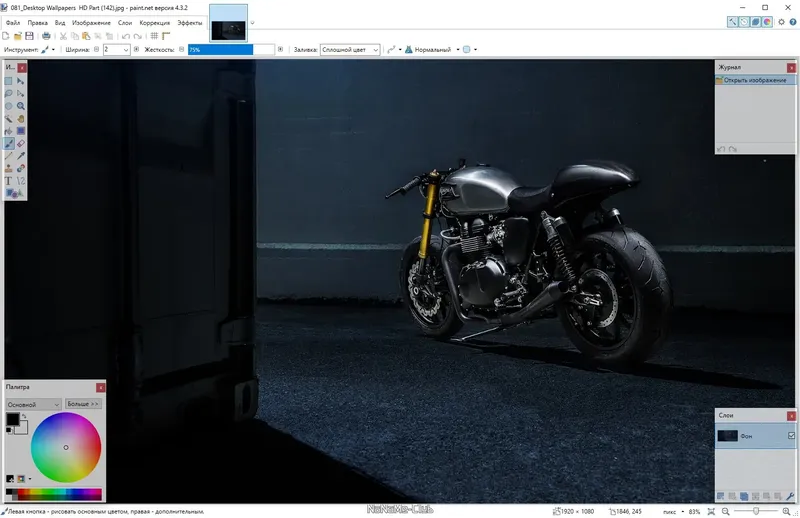This screenshot has width=800, height=518.
Task: Toggle the Colors window button at top right
Action: click(x=767, y=21)
